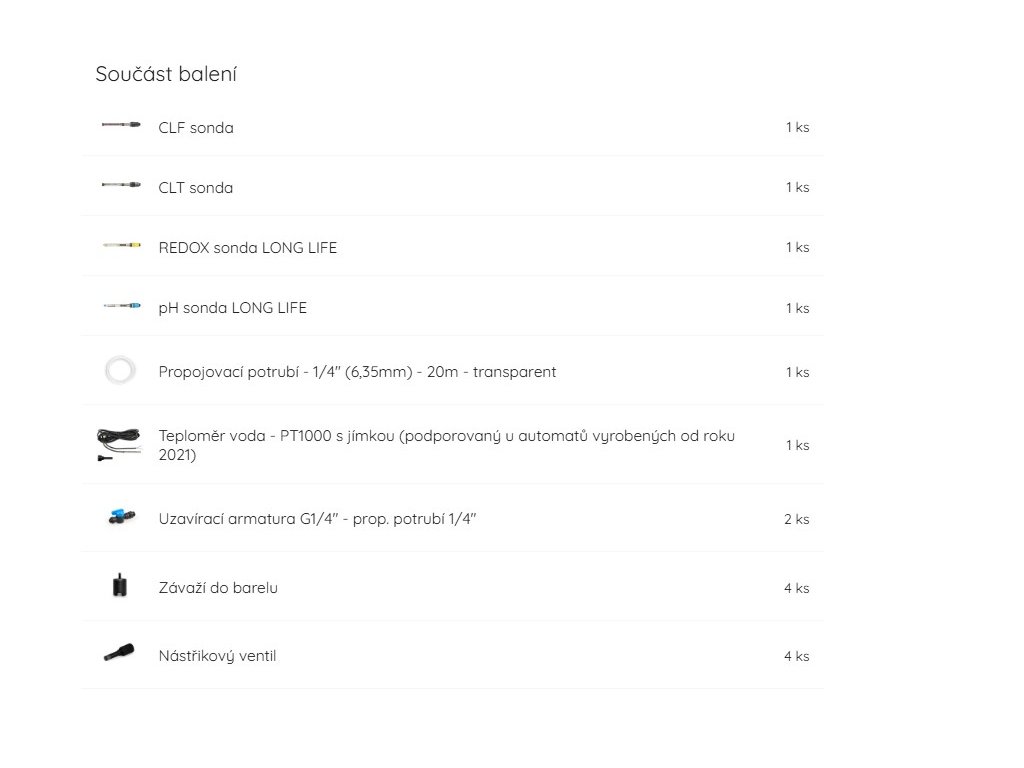Open the CLT sonda link

click(x=196, y=188)
